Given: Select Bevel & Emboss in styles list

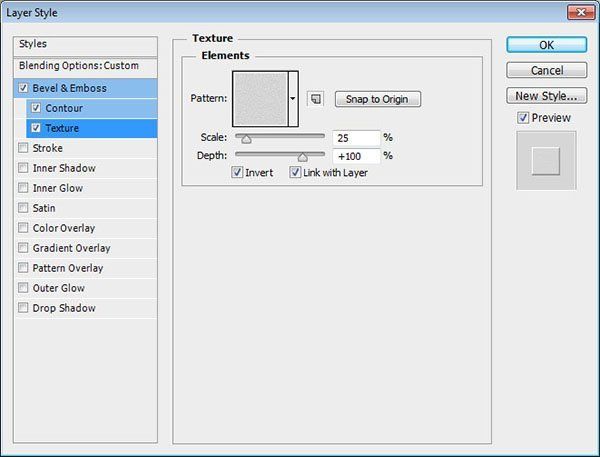Looking at the screenshot, I should click(68, 88).
